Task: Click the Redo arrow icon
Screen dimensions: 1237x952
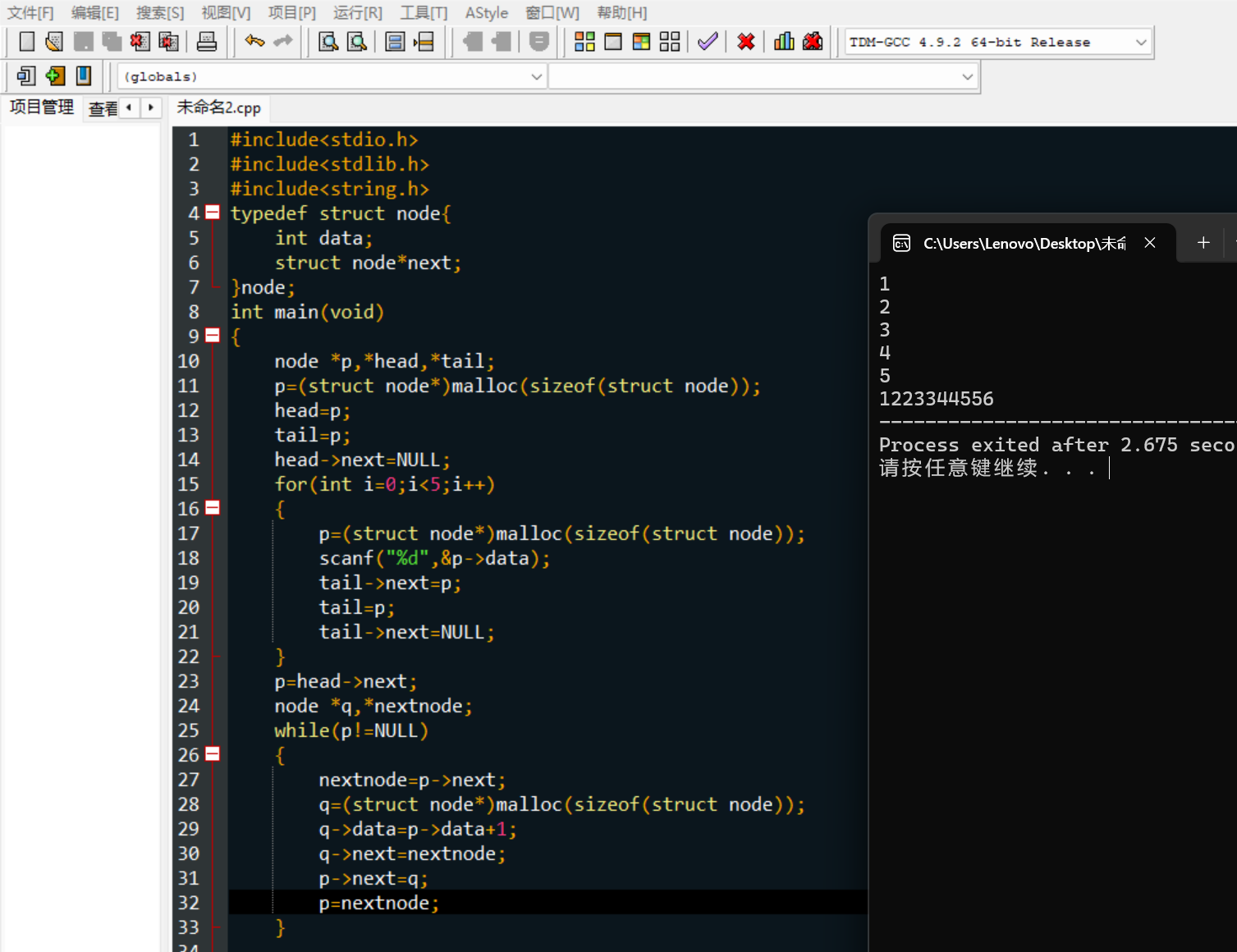Action: [283, 42]
